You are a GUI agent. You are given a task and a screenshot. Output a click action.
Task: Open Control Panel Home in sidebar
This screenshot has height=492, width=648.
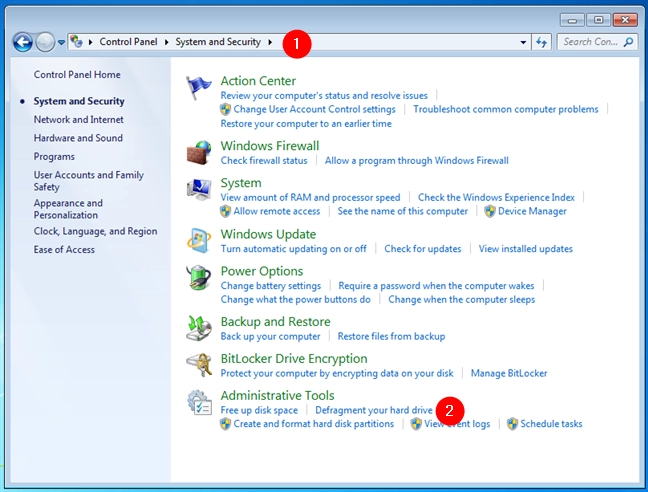coord(77,75)
